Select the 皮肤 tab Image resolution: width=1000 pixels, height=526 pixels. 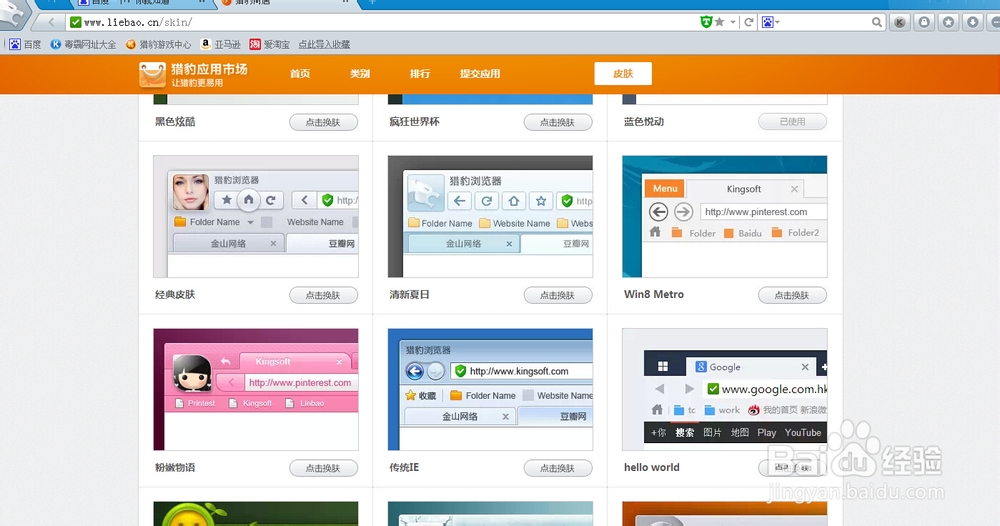pos(623,73)
